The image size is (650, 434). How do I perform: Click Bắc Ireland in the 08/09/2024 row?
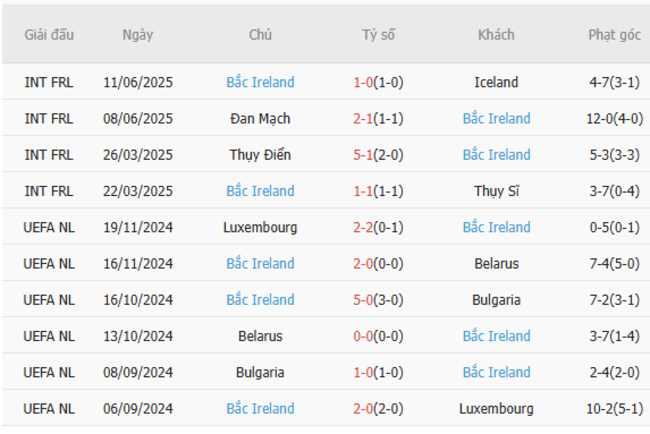tap(496, 372)
